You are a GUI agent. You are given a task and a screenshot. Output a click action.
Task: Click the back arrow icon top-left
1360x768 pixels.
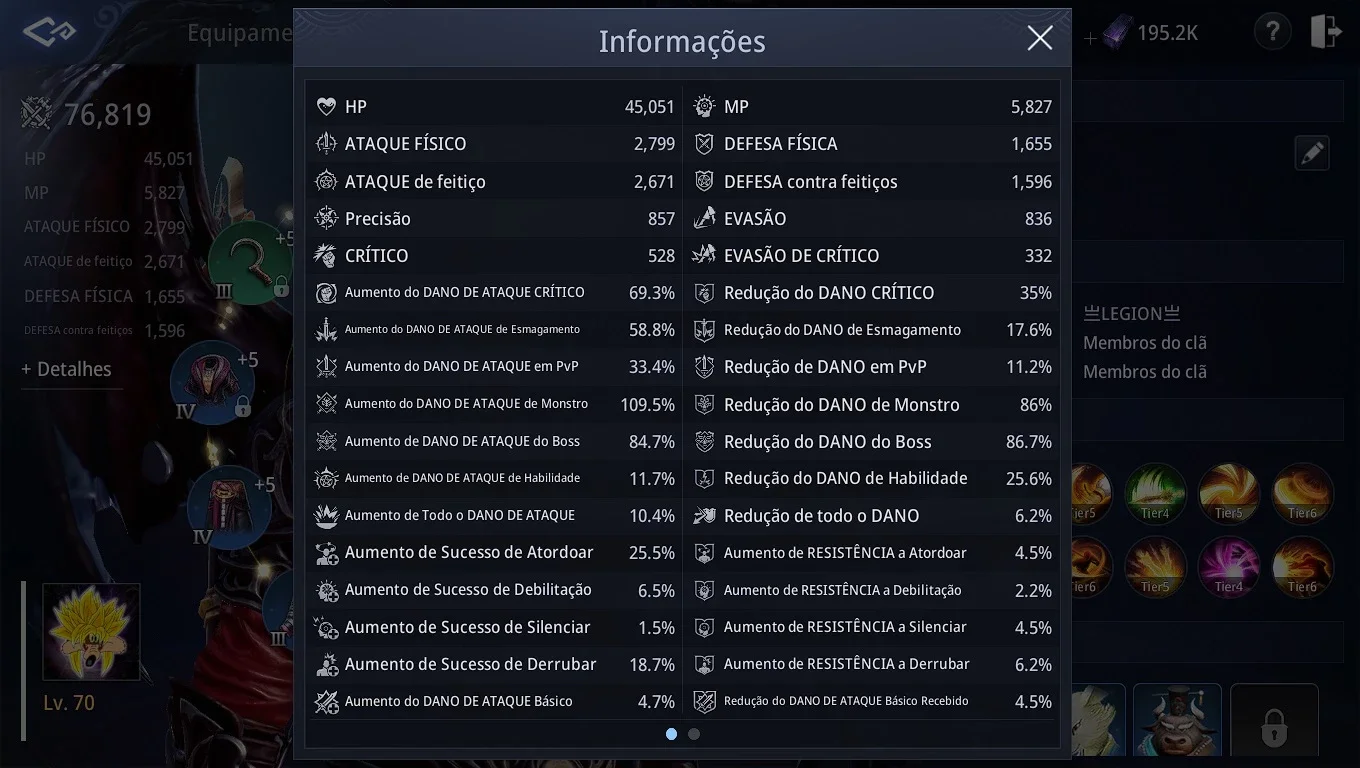pos(48,33)
